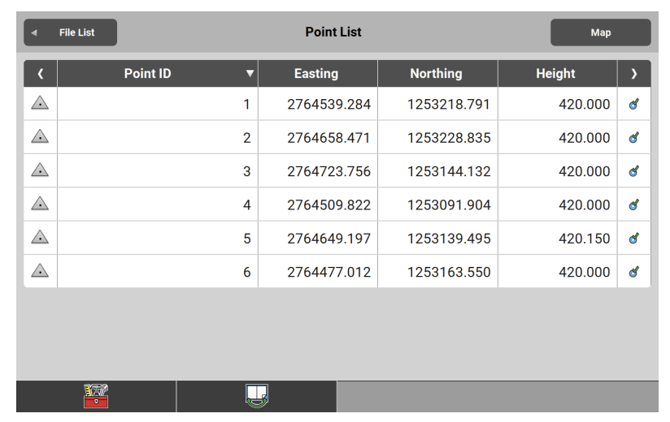Click the triangle point icon for point 4
This screenshot has height=422, width=670.
(41, 204)
